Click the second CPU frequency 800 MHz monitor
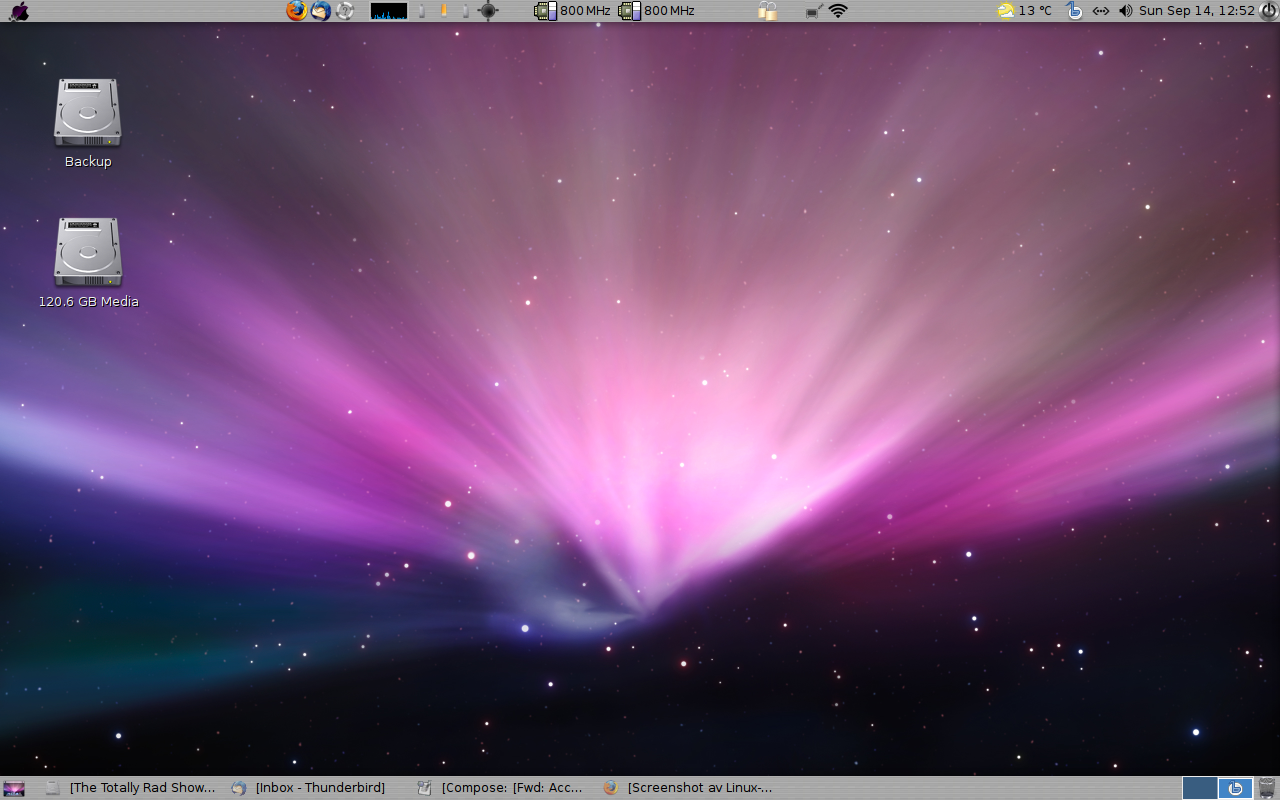This screenshot has width=1280, height=800. pyautogui.click(x=656, y=11)
